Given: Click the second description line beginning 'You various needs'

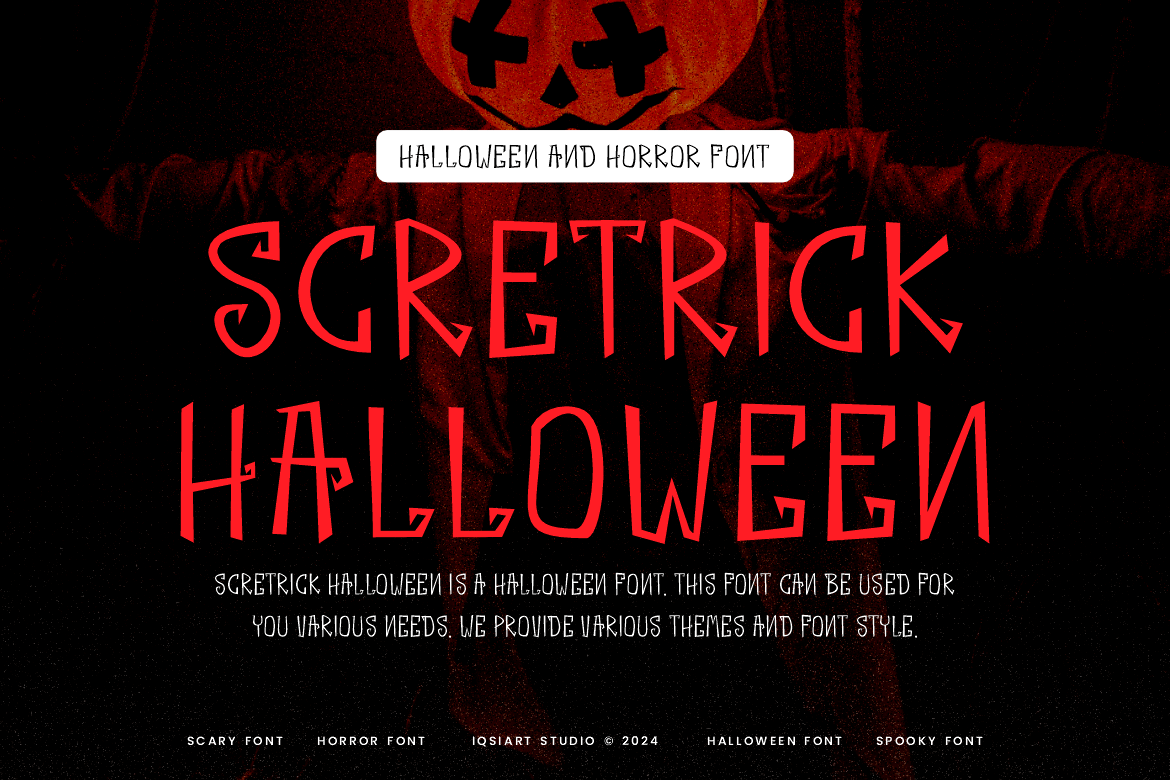Looking at the screenshot, I should point(584,626).
